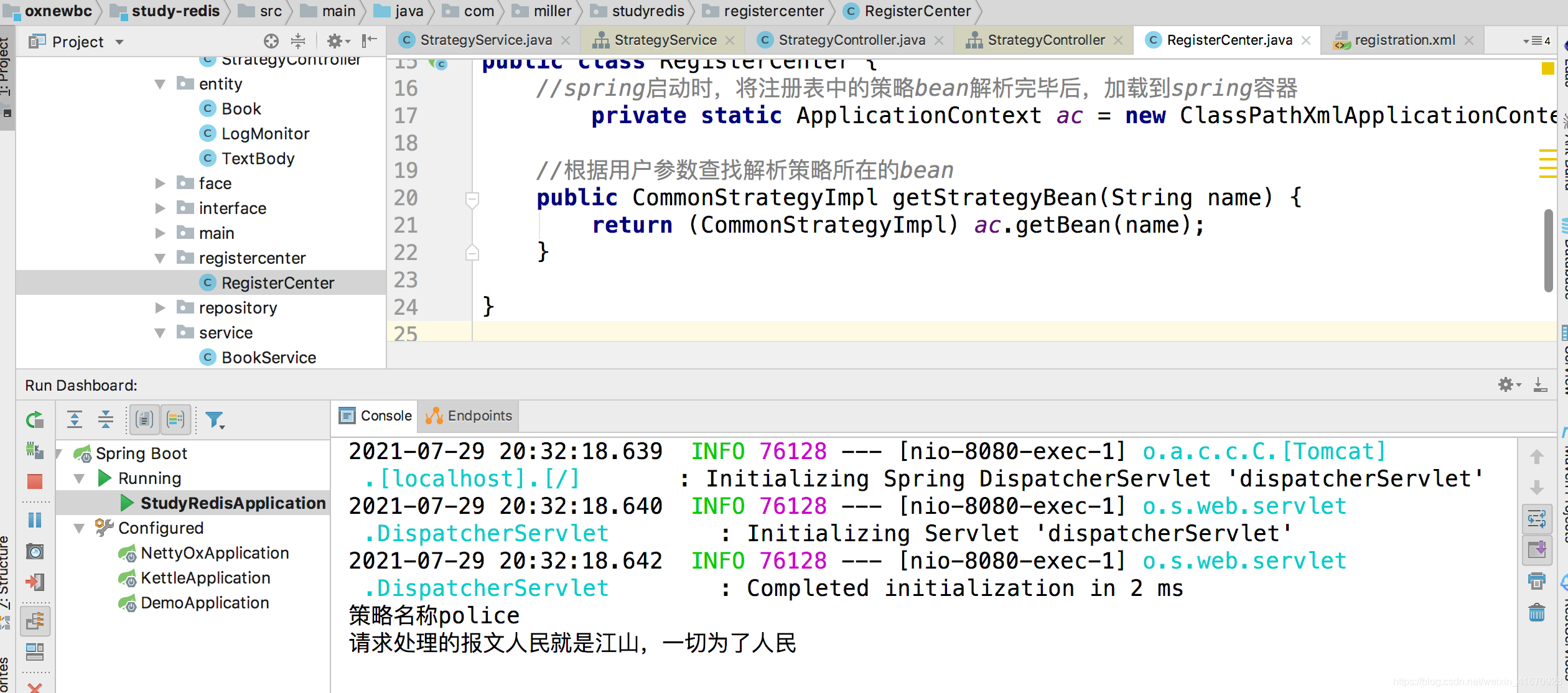Viewport: 1568px width, 693px height.
Task: Rerun the application with green rerun icon
Action: 35,420
